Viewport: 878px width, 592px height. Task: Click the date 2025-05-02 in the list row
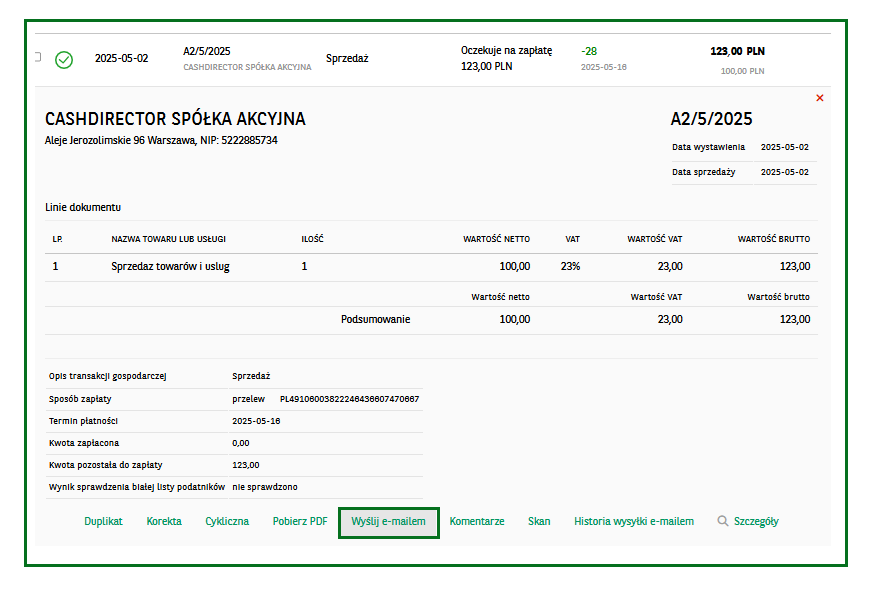coord(122,58)
